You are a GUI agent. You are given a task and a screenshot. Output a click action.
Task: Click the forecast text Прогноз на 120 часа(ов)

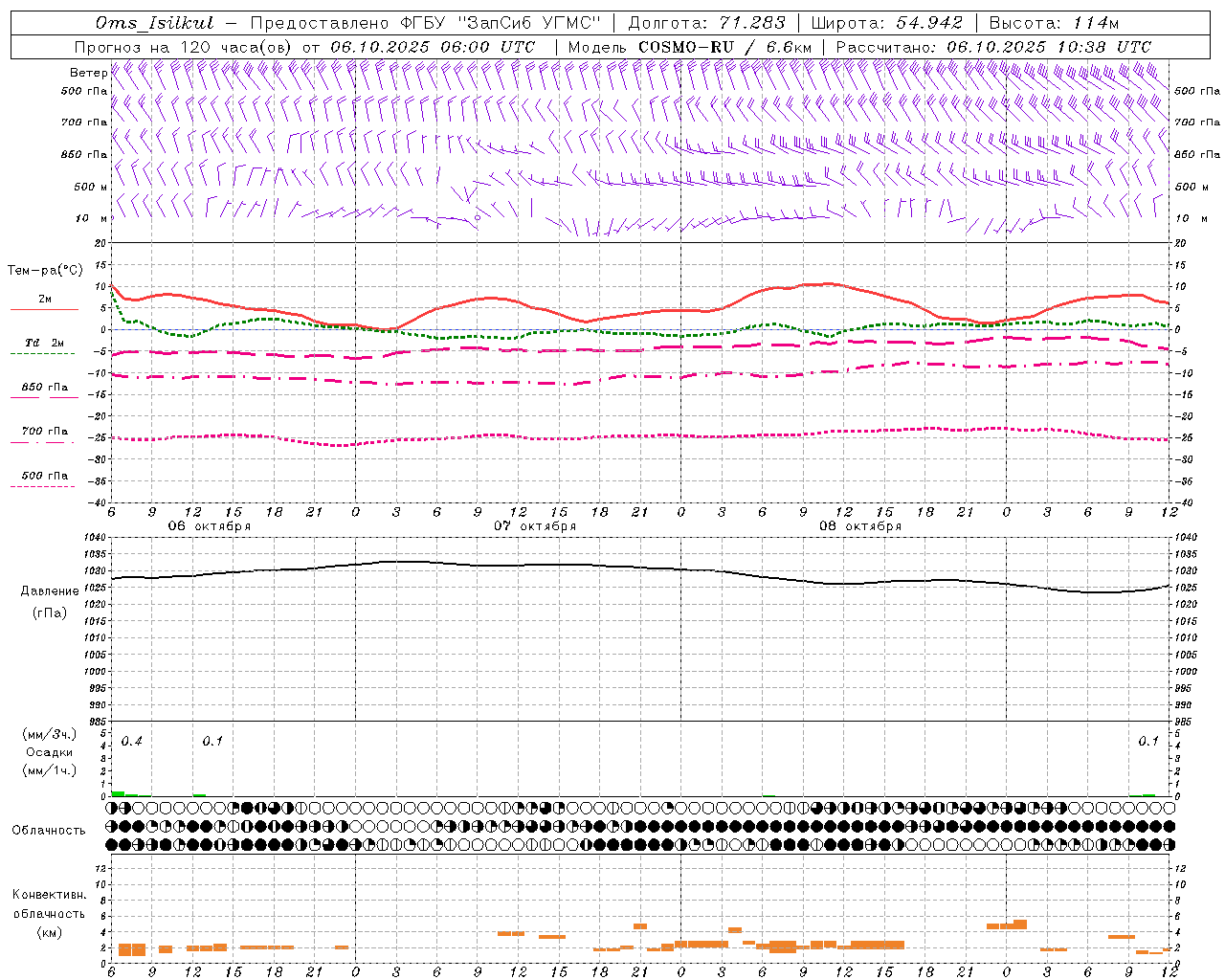coord(184,47)
